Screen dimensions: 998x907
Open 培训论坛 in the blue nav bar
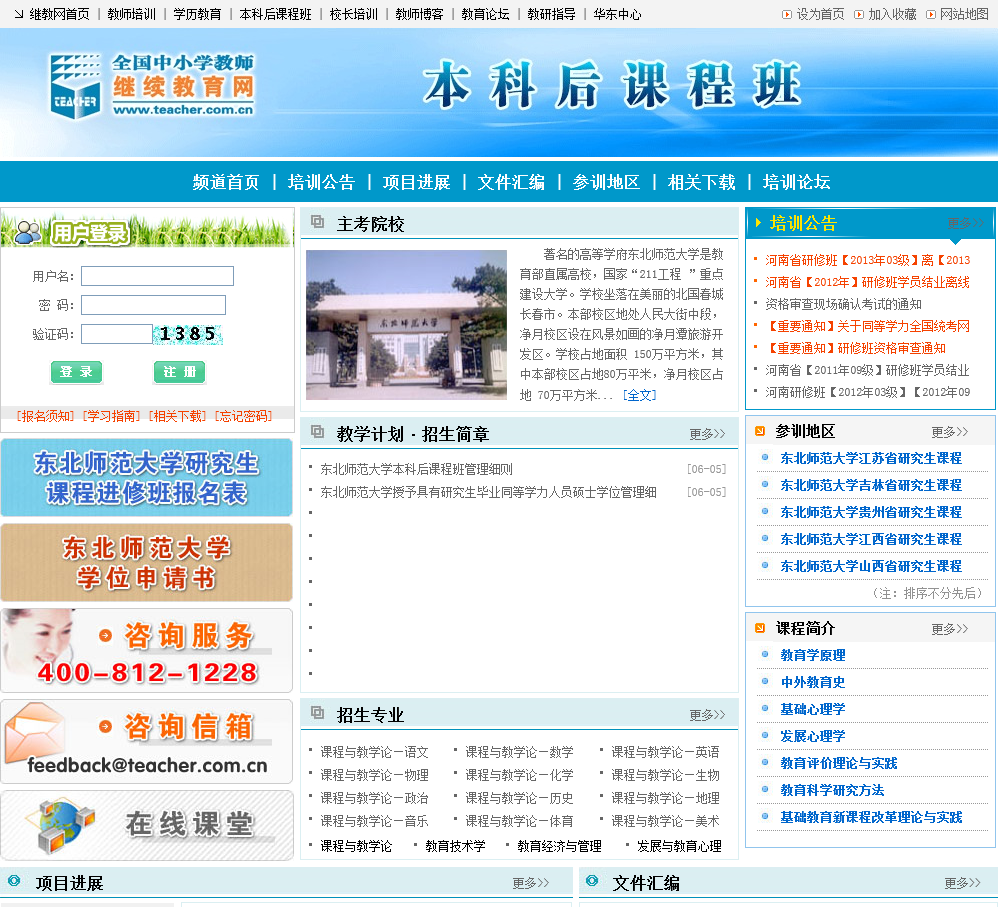pos(796,182)
